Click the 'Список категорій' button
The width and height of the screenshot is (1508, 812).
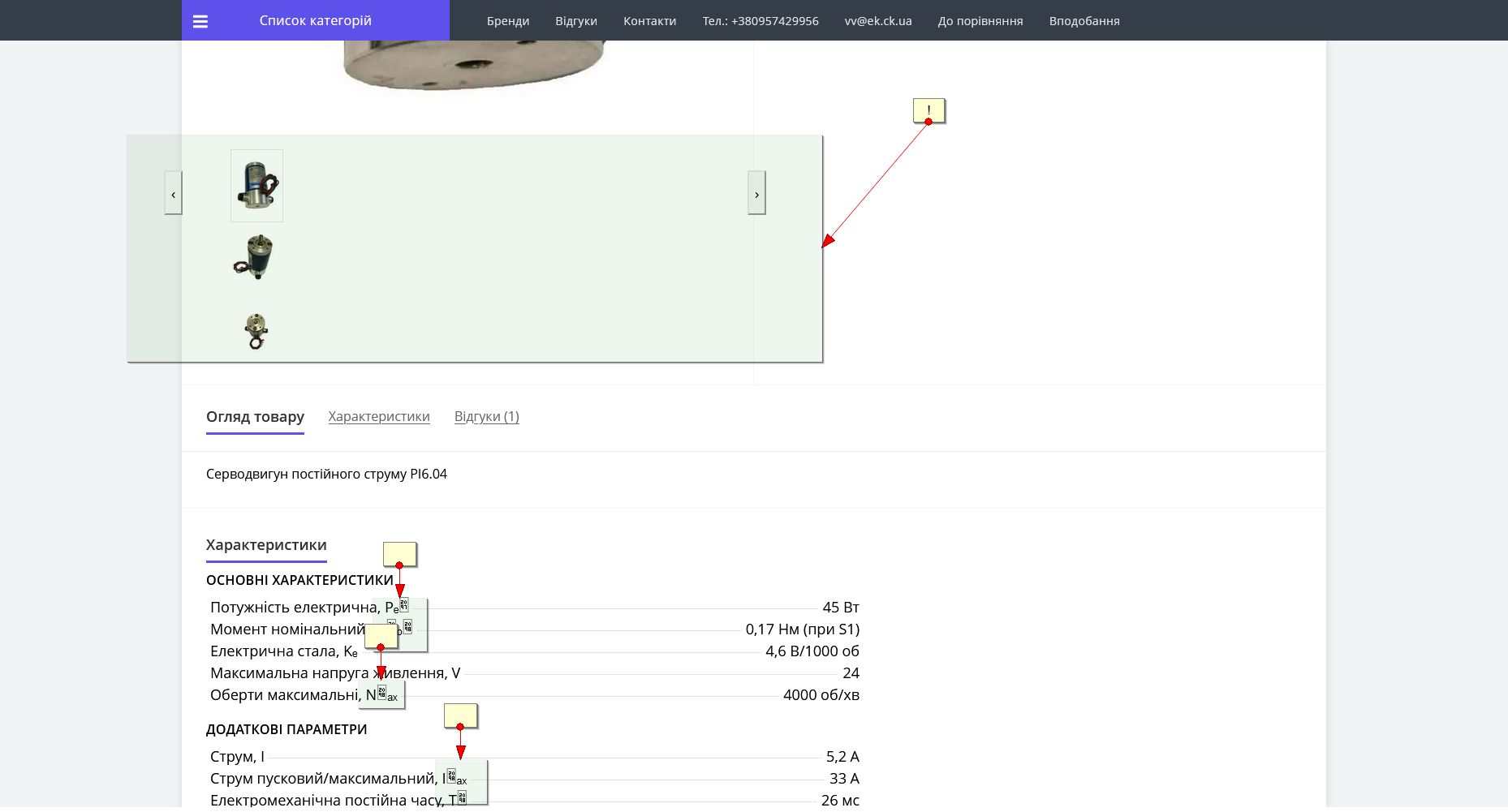[x=316, y=20]
